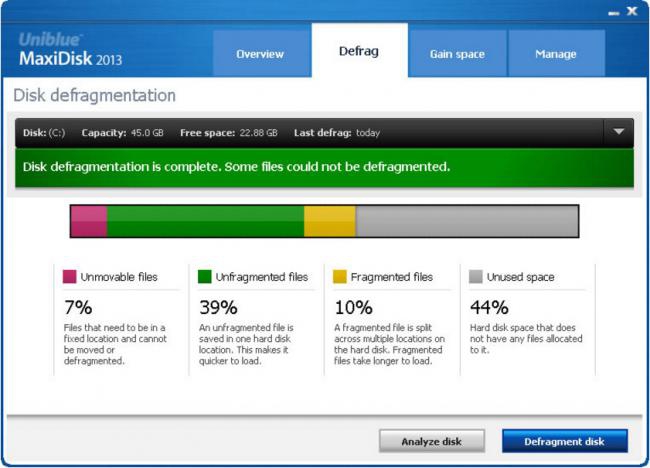Click the green Unfragmented files legend swatch
The image size is (650, 468).
pos(205,276)
